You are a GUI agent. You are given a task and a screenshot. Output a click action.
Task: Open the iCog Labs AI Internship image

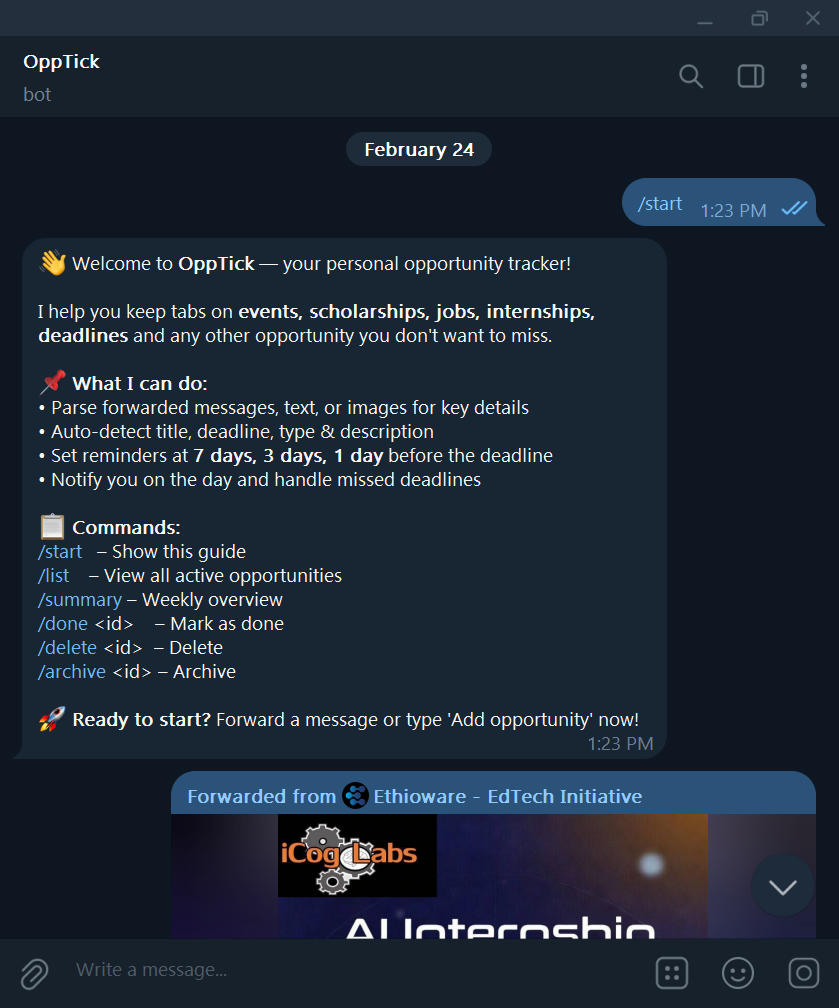(493, 876)
